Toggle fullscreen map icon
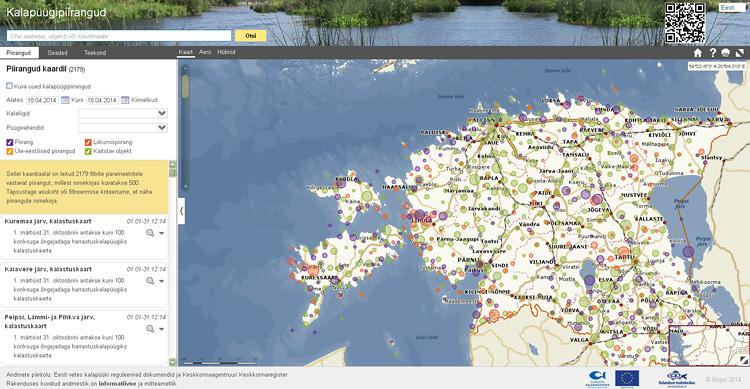The width and height of the screenshot is (750, 389). tap(740, 53)
